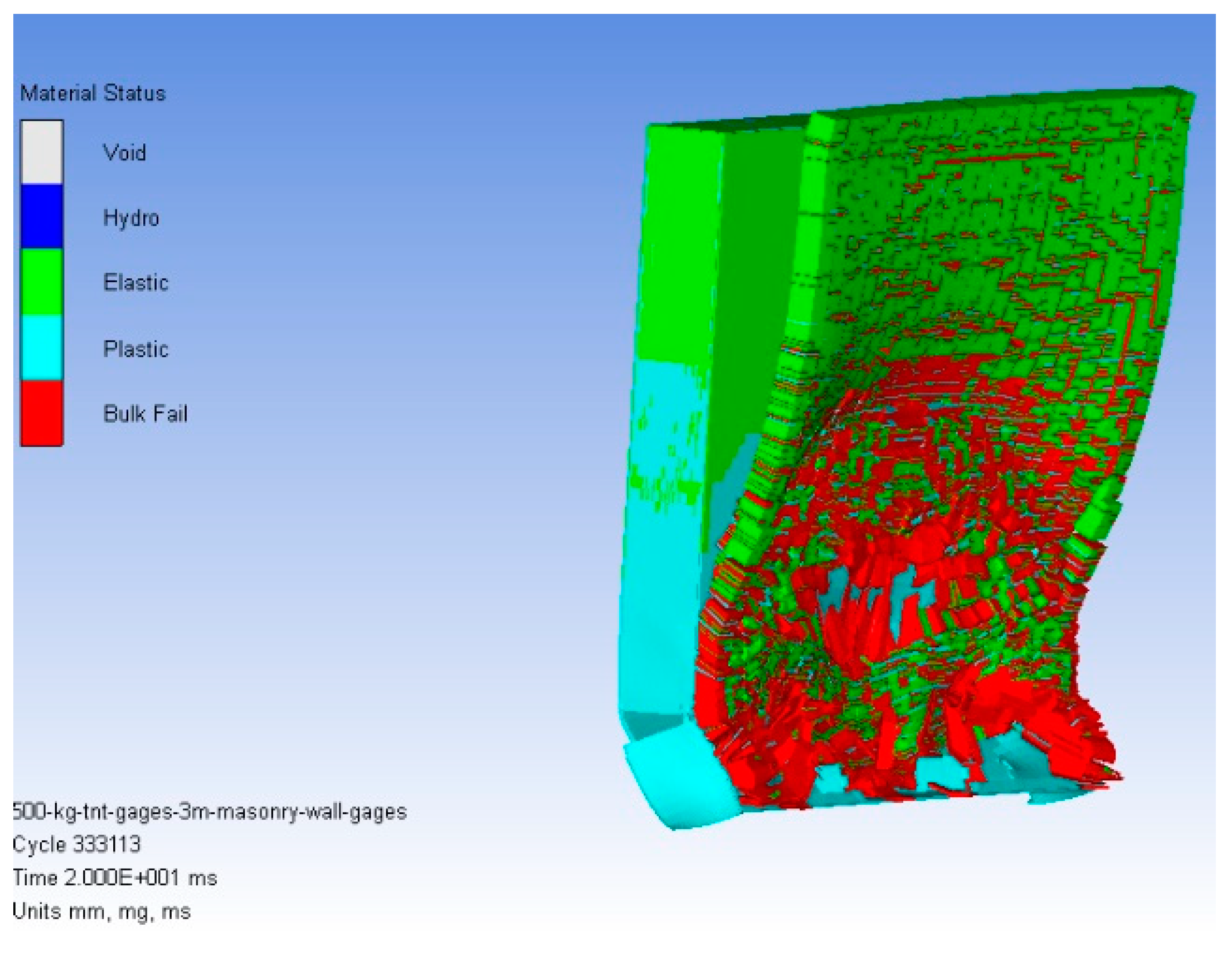
Task: Click the Cycle 333113 text
Action: point(77,845)
